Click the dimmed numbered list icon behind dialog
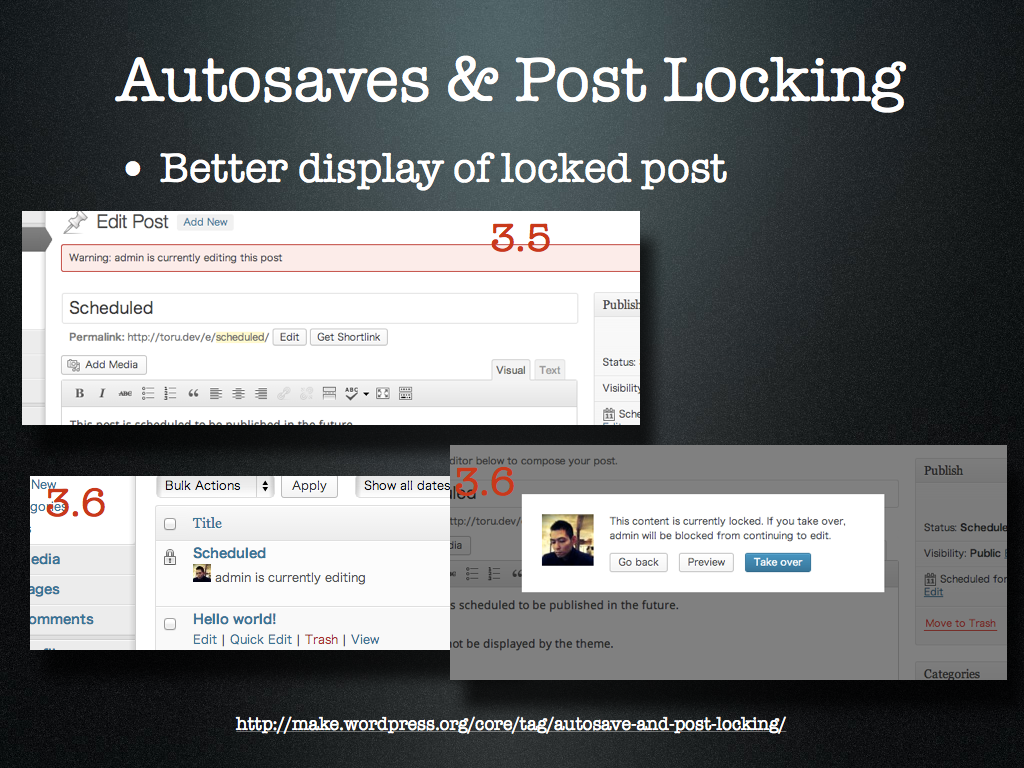1024x768 pixels. click(494, 573)
